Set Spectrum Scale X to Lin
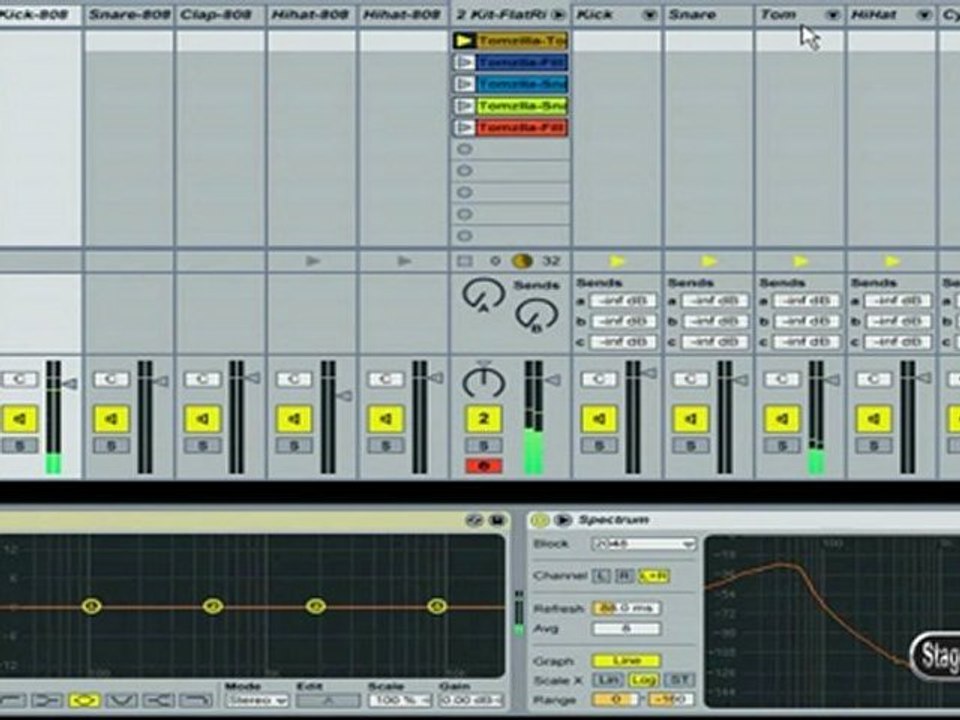 pyautogui.click(x=607, y=680)
